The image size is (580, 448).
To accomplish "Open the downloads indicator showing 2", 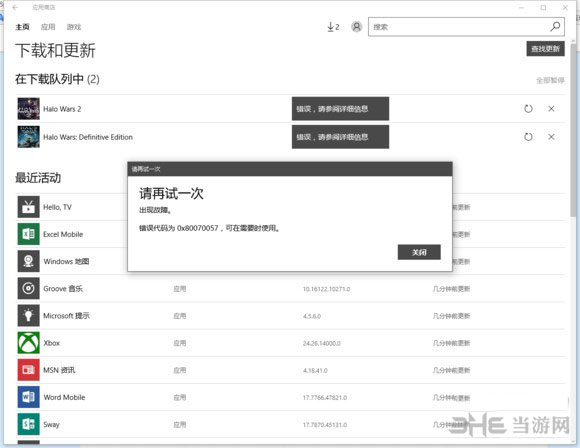I will pyautogui.click(x=333, y=27).
